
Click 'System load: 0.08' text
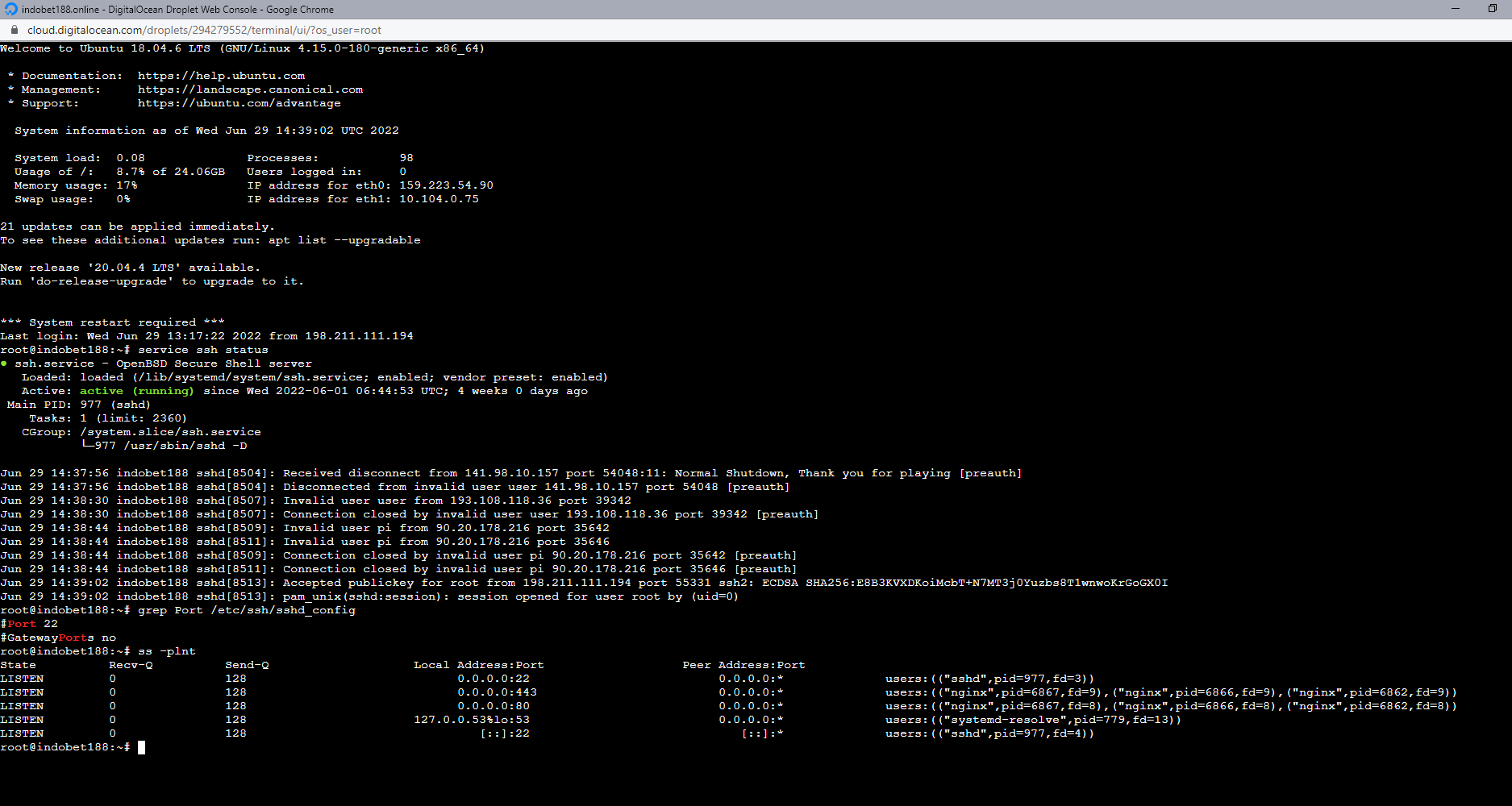(x=80, y=158)
